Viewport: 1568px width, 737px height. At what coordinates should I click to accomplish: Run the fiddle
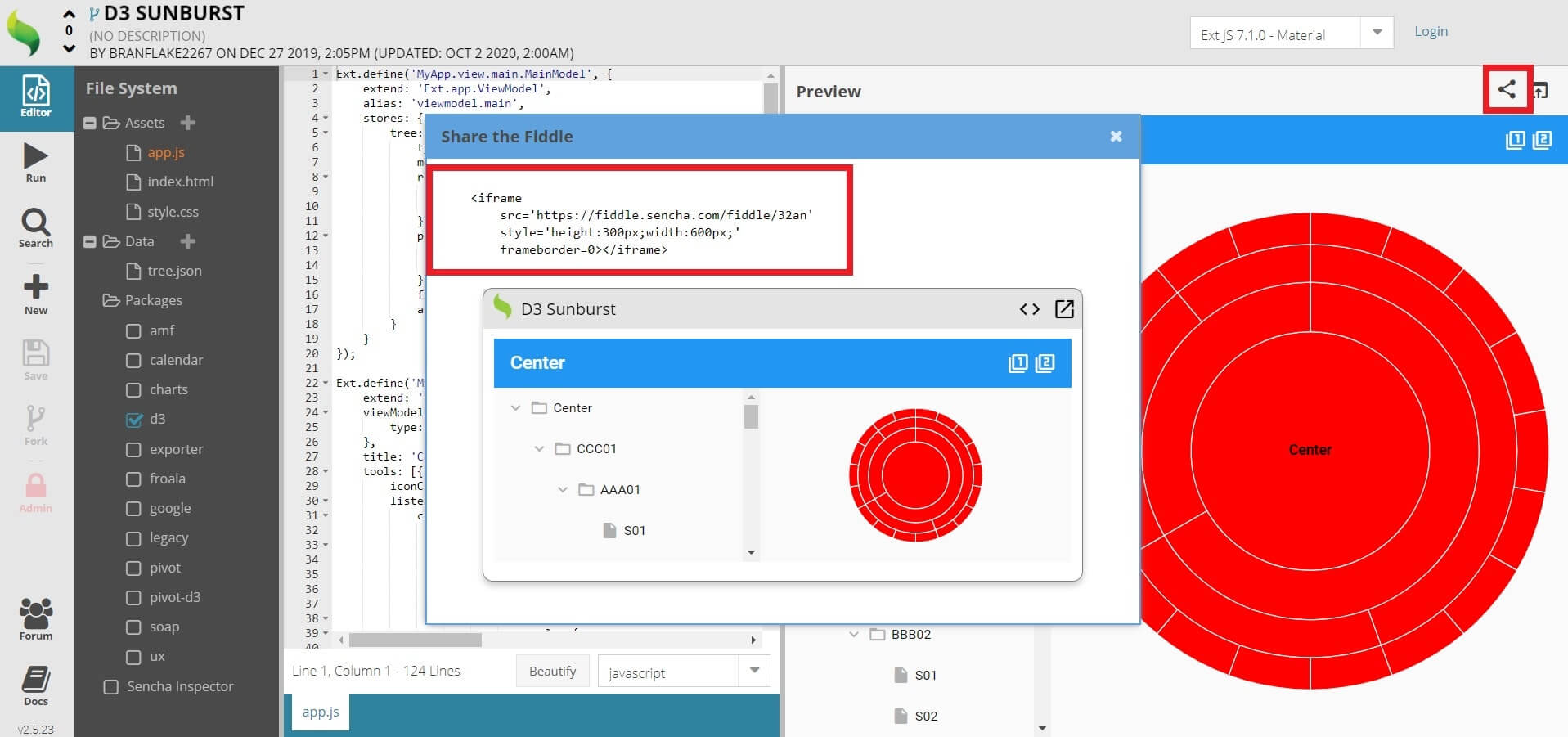pos(36,163)
